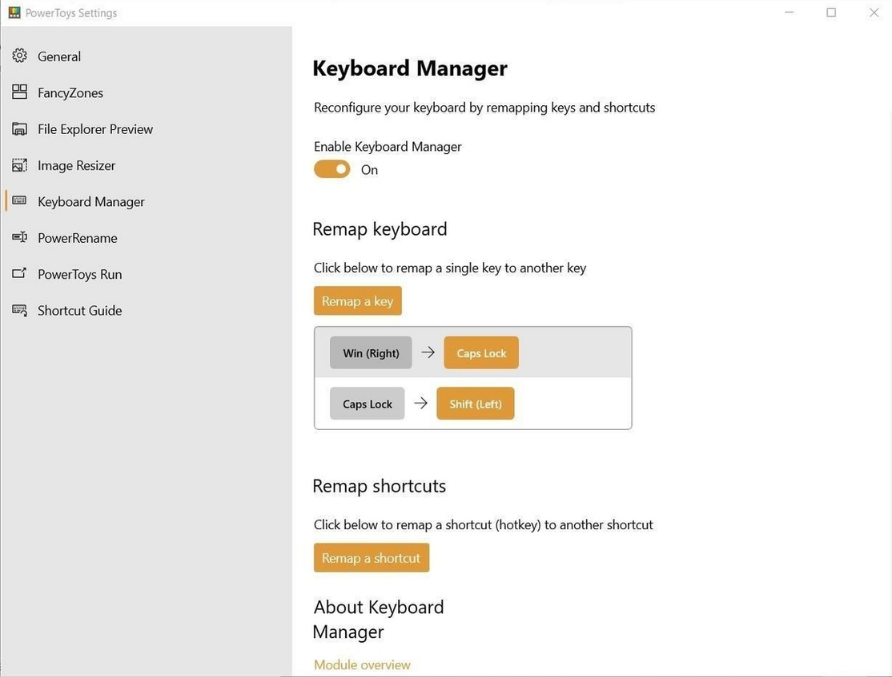The image size is (892, 677).
Task: Select the Shift (Left) target key
Action: pyautogui.click(x=475, y=404)
